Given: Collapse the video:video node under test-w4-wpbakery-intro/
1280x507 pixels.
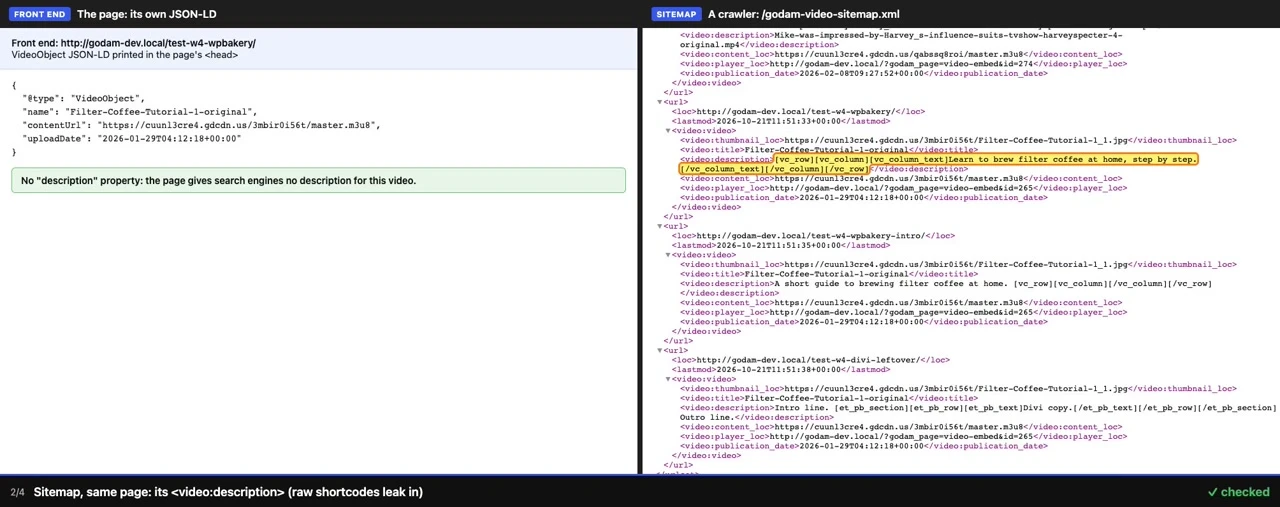Looking at the screenshot, I should click(668, 255).
